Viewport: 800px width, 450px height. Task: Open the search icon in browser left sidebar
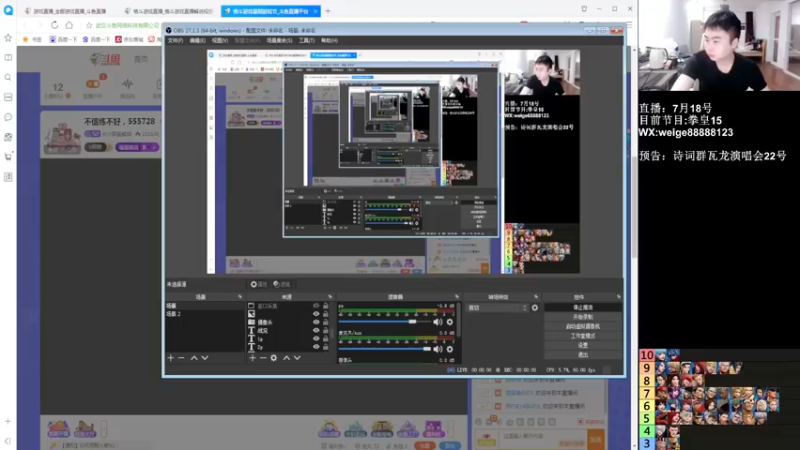[x=8, y=78]
